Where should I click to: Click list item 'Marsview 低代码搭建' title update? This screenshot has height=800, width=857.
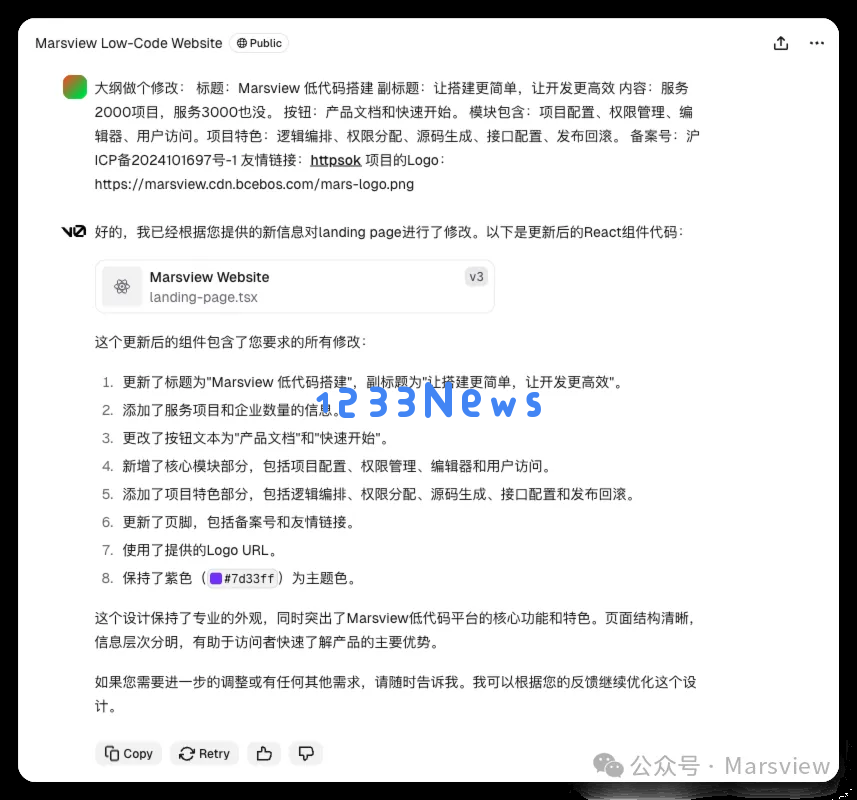[373, 382]
